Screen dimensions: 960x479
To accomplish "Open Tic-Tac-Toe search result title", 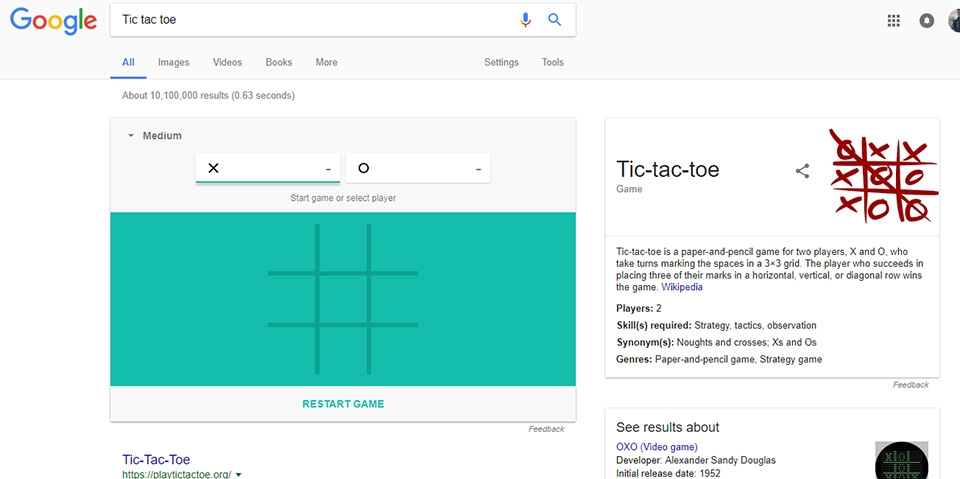I will 156,459.
